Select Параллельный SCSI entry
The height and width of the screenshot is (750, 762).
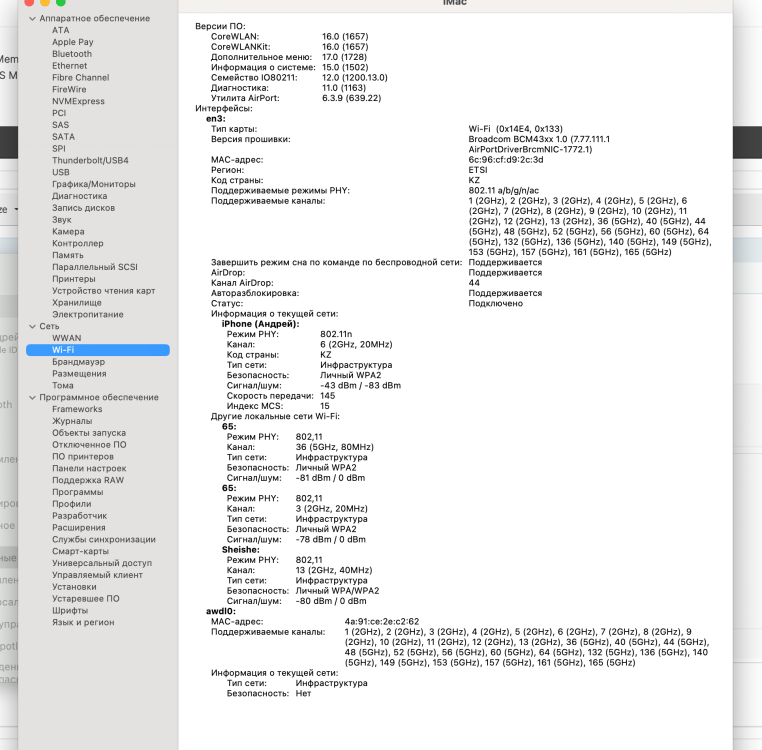pos(95,267)
